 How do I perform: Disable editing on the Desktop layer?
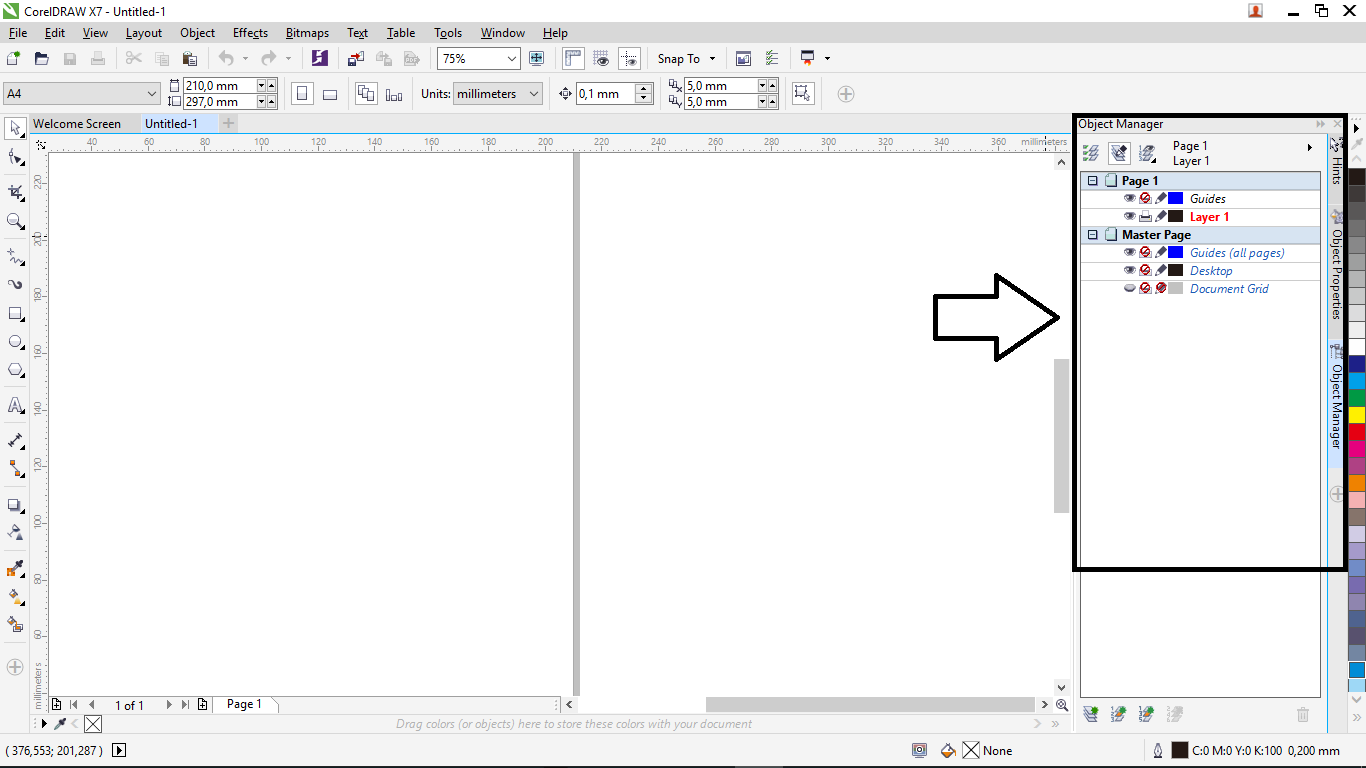point(1161,270)
